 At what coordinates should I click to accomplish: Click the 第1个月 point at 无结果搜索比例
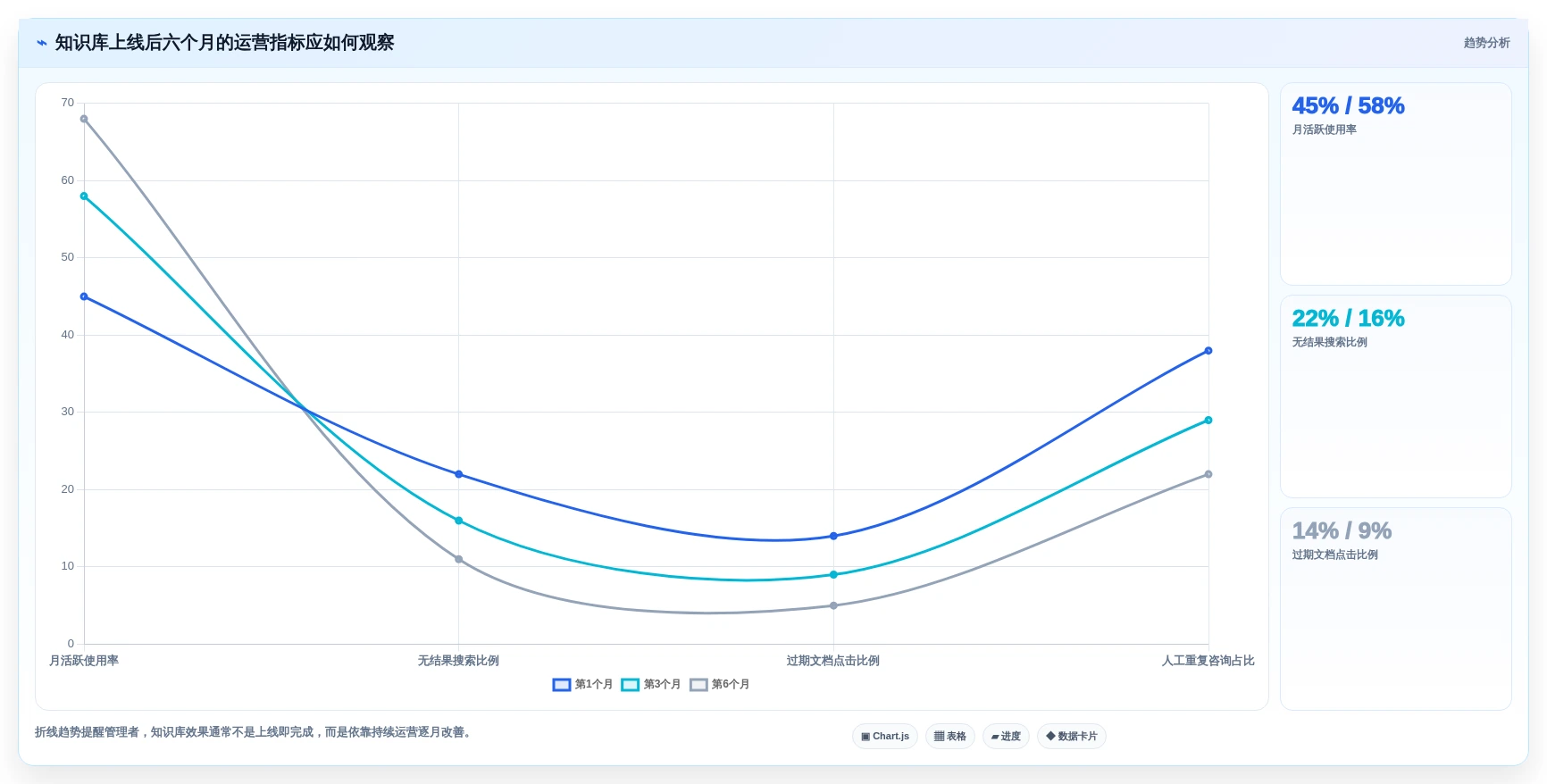tap(459, 474)
